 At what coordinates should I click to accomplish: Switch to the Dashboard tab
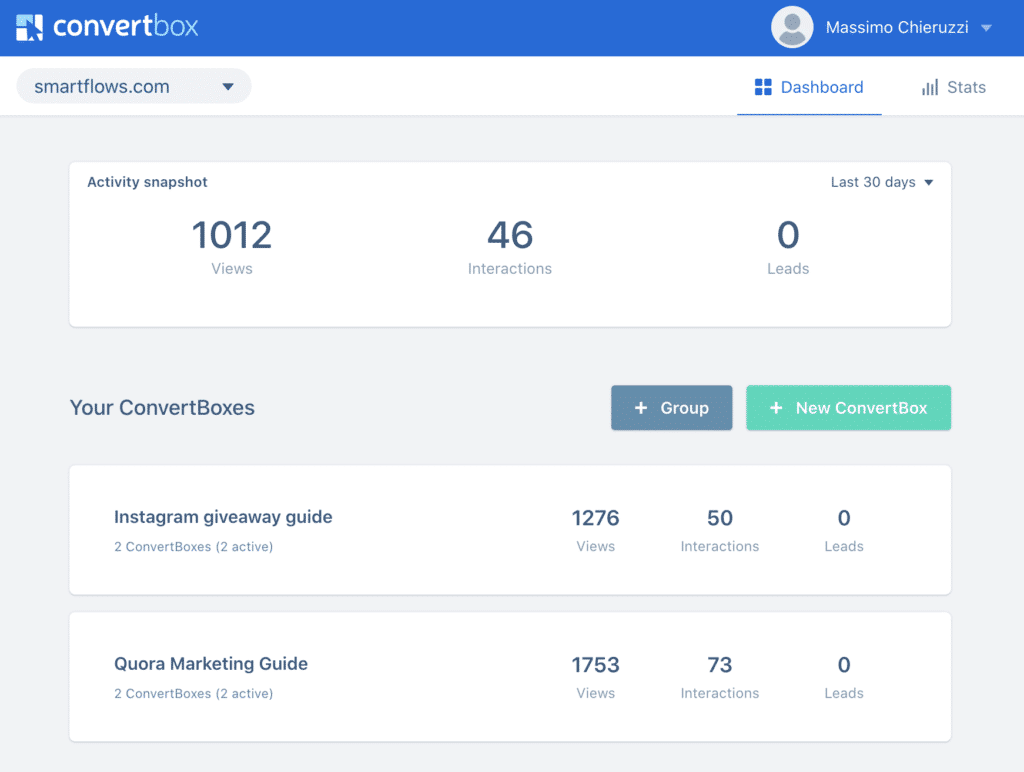tap(809, 87)
